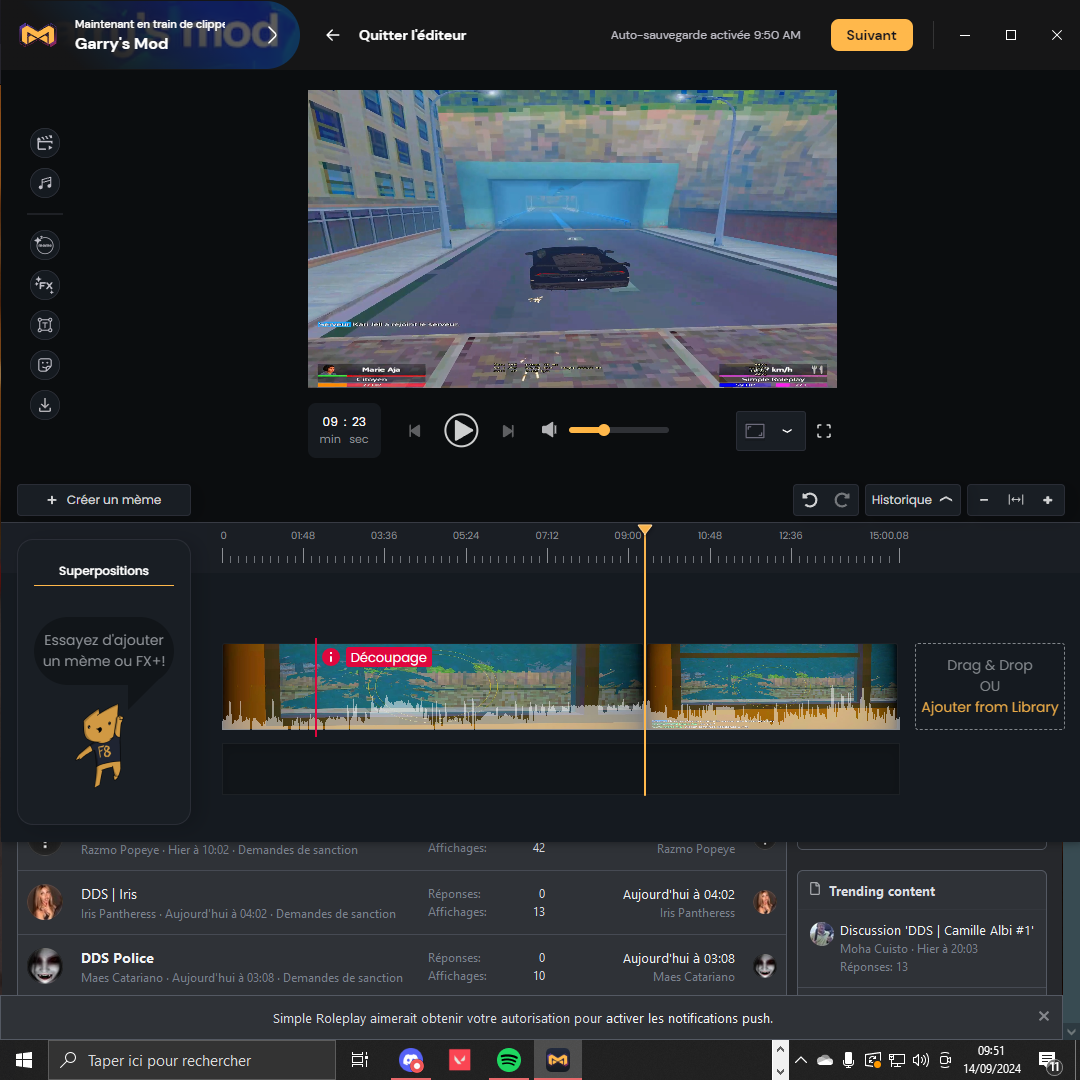Click the Medal logo at top left

coord(38,34)
